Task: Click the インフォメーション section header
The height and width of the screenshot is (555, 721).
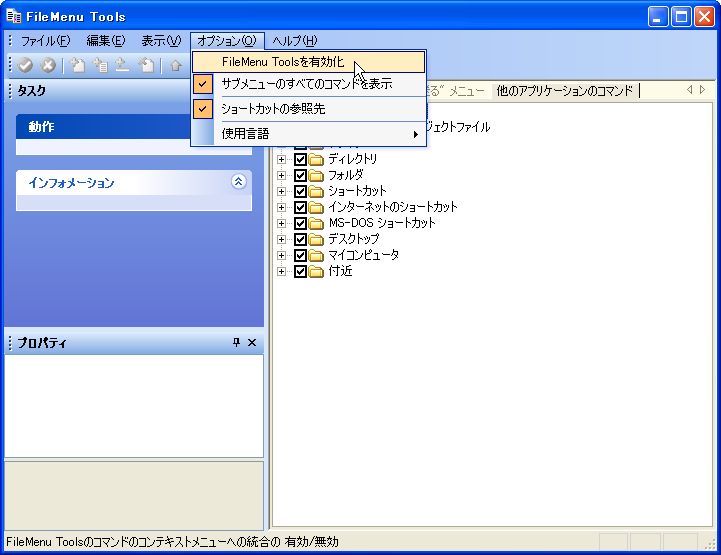Action: tap(133, 183)
